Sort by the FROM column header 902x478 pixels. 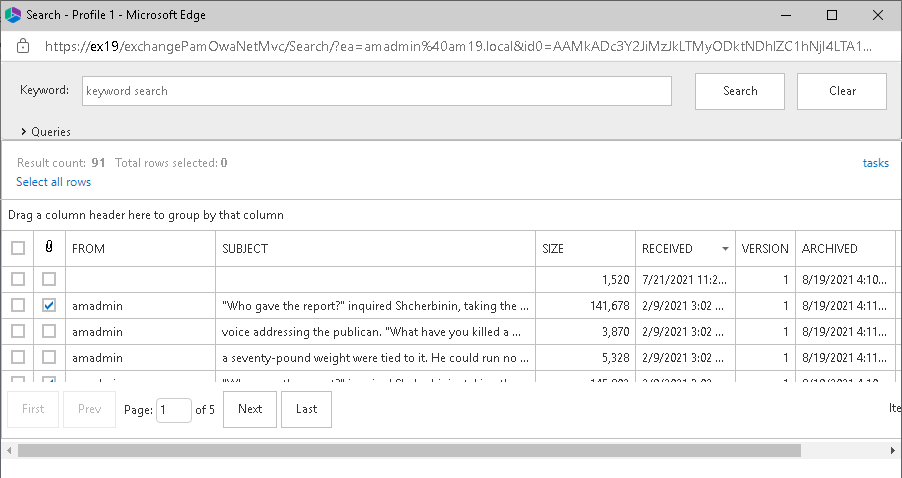(x=140, y=249)
